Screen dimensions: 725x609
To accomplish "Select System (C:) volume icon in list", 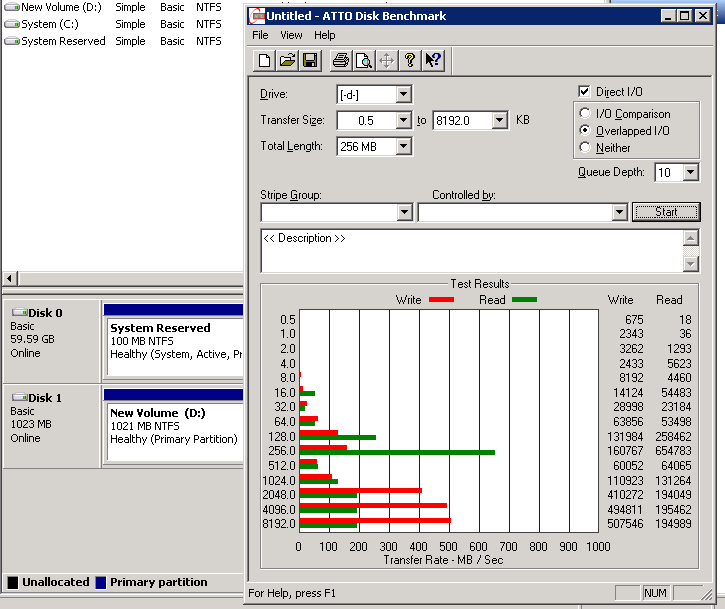I will point(12,24).
